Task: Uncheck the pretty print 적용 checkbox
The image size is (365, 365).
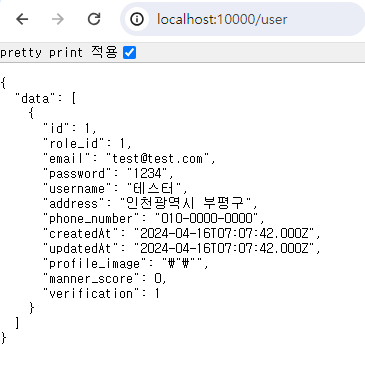Action: 129,53
